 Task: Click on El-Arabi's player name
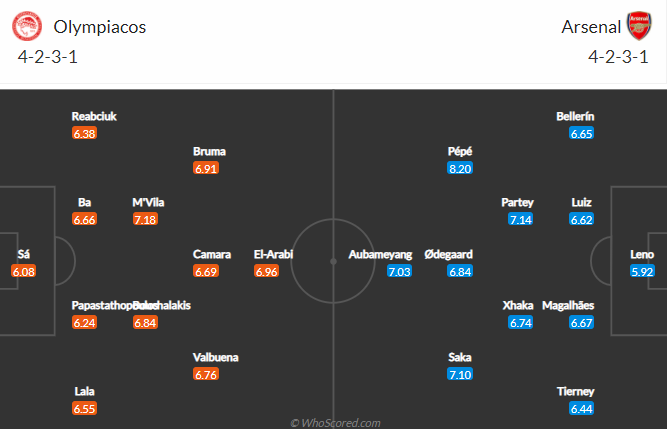tap(273, 254)
